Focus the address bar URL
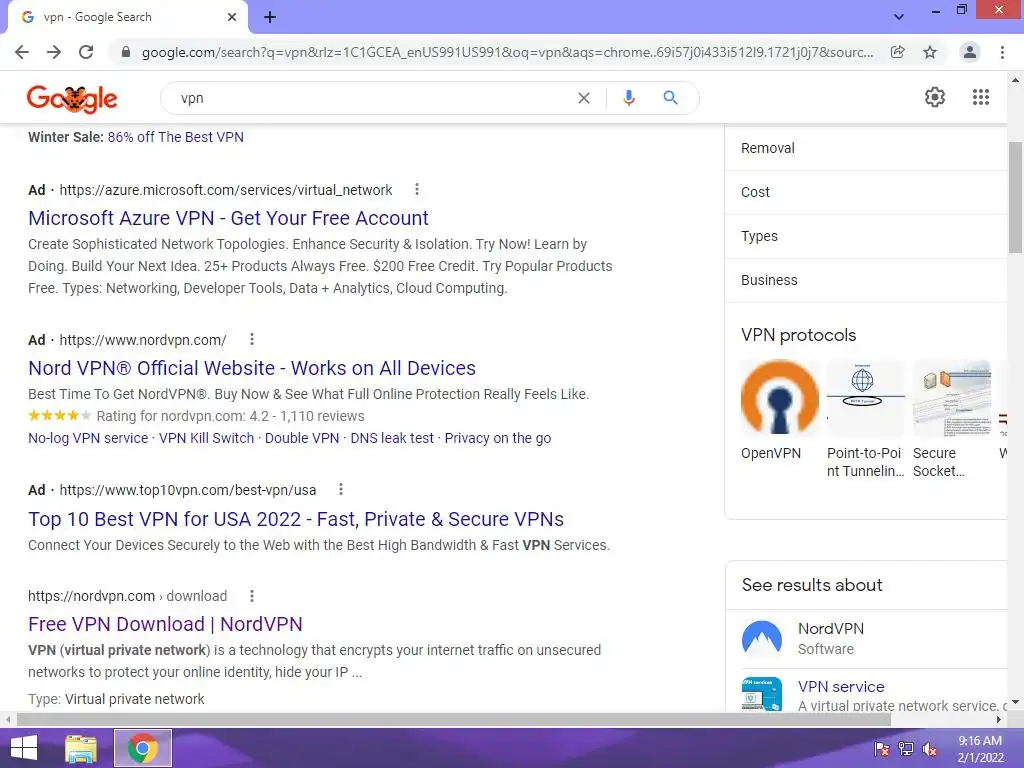 point(507,52)
